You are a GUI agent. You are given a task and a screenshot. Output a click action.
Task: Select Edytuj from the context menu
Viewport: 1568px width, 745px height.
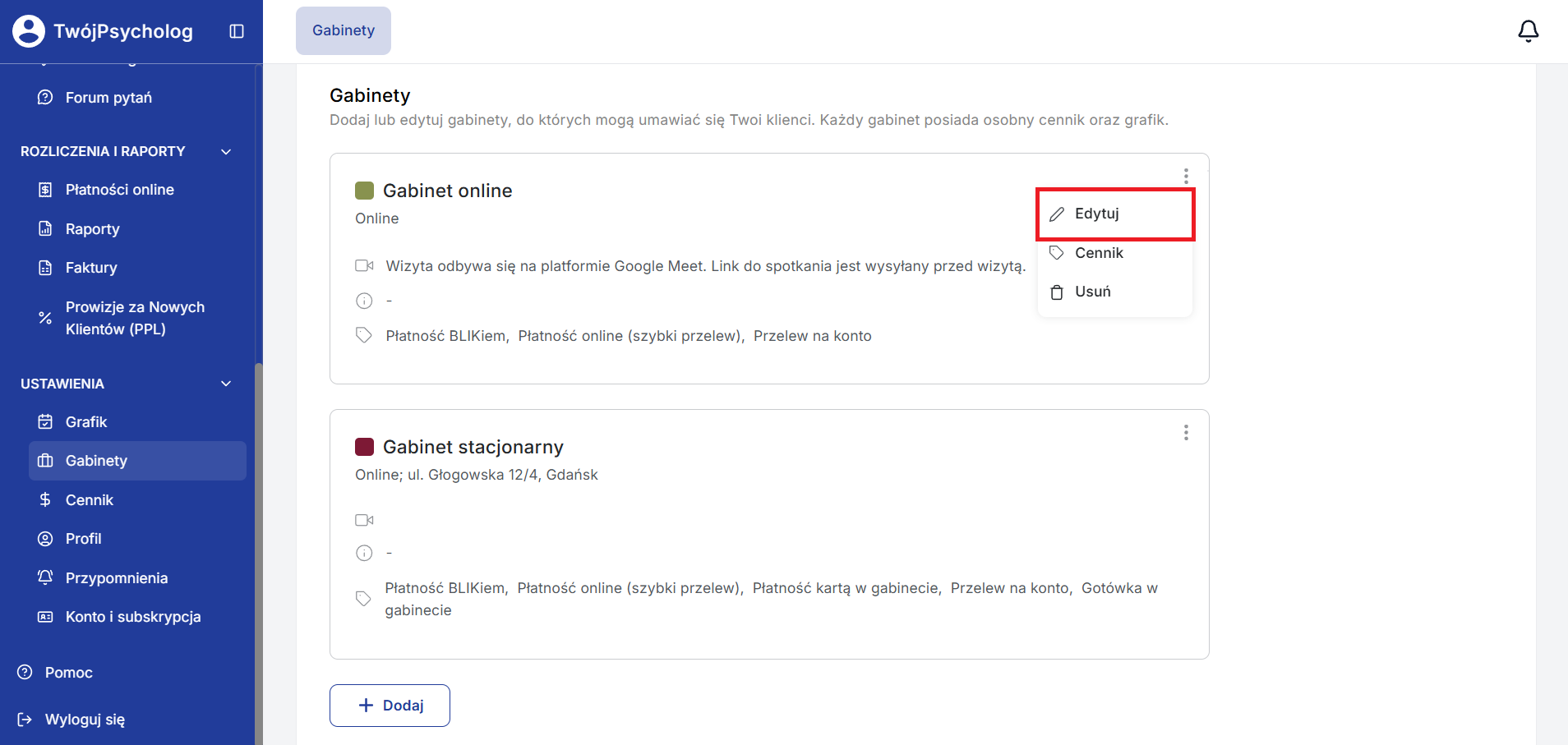click(1096, 214)
